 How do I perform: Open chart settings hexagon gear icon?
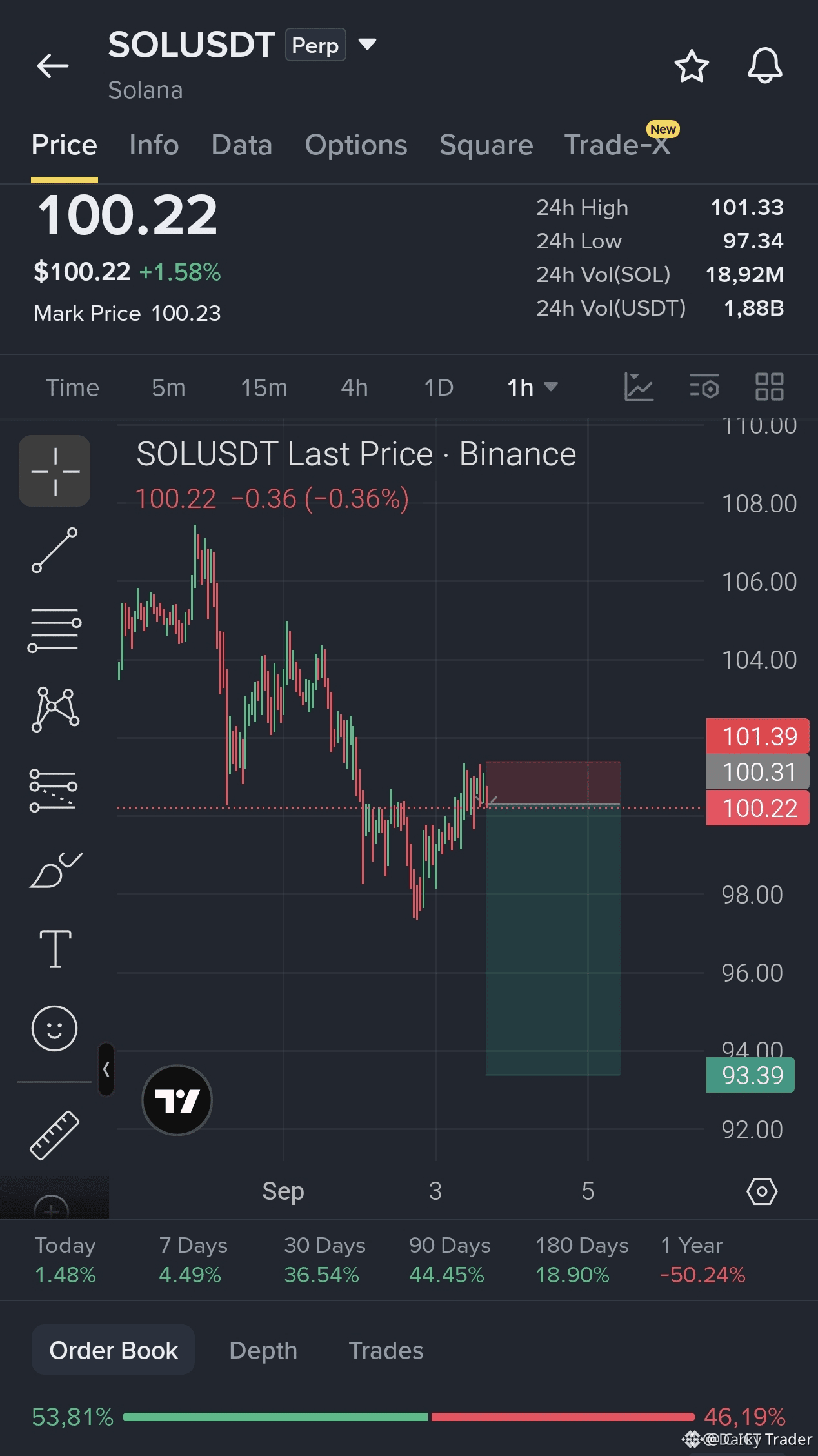coord(762,1191)
